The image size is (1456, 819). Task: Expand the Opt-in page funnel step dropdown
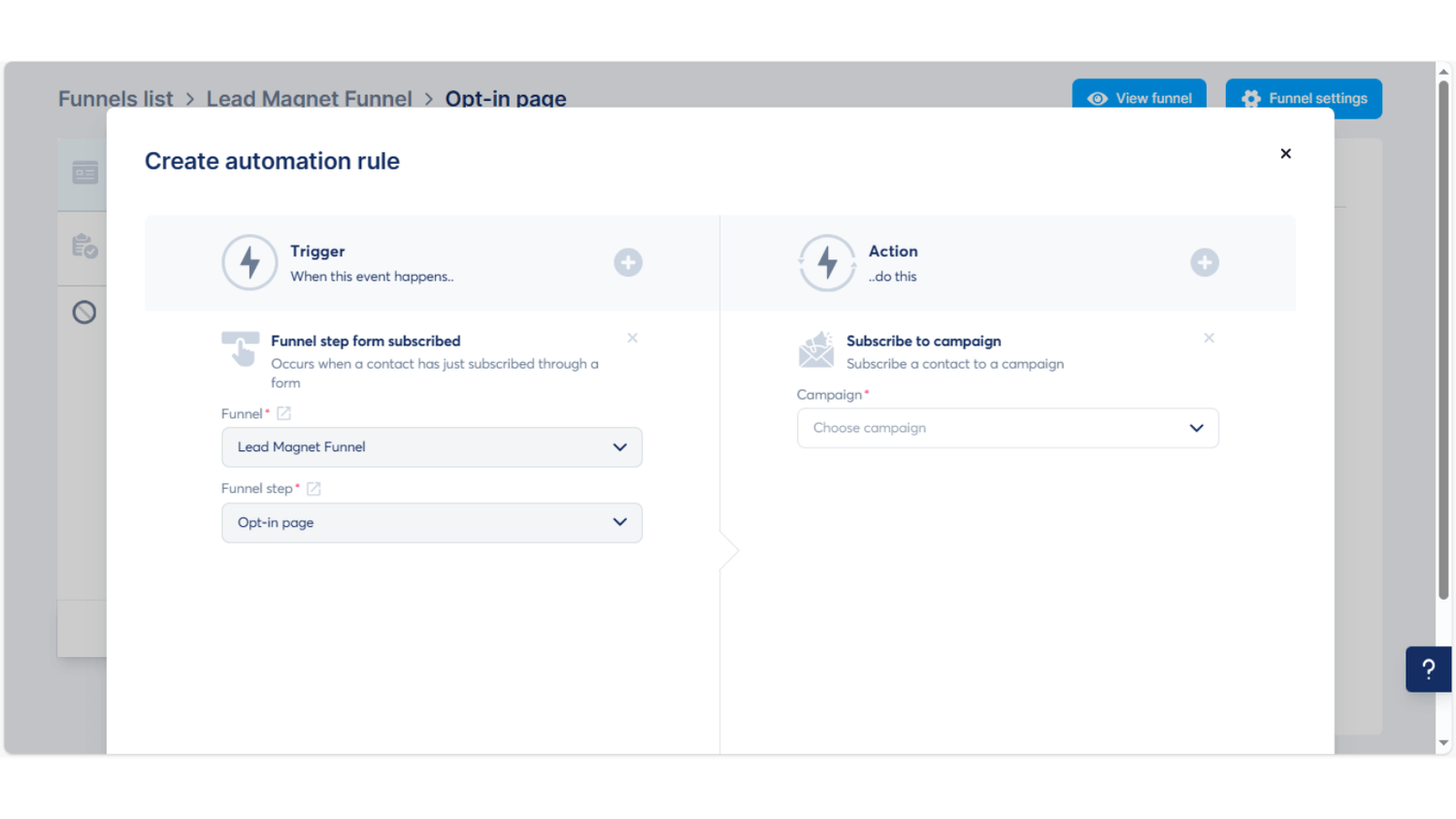tap(431, 522)
